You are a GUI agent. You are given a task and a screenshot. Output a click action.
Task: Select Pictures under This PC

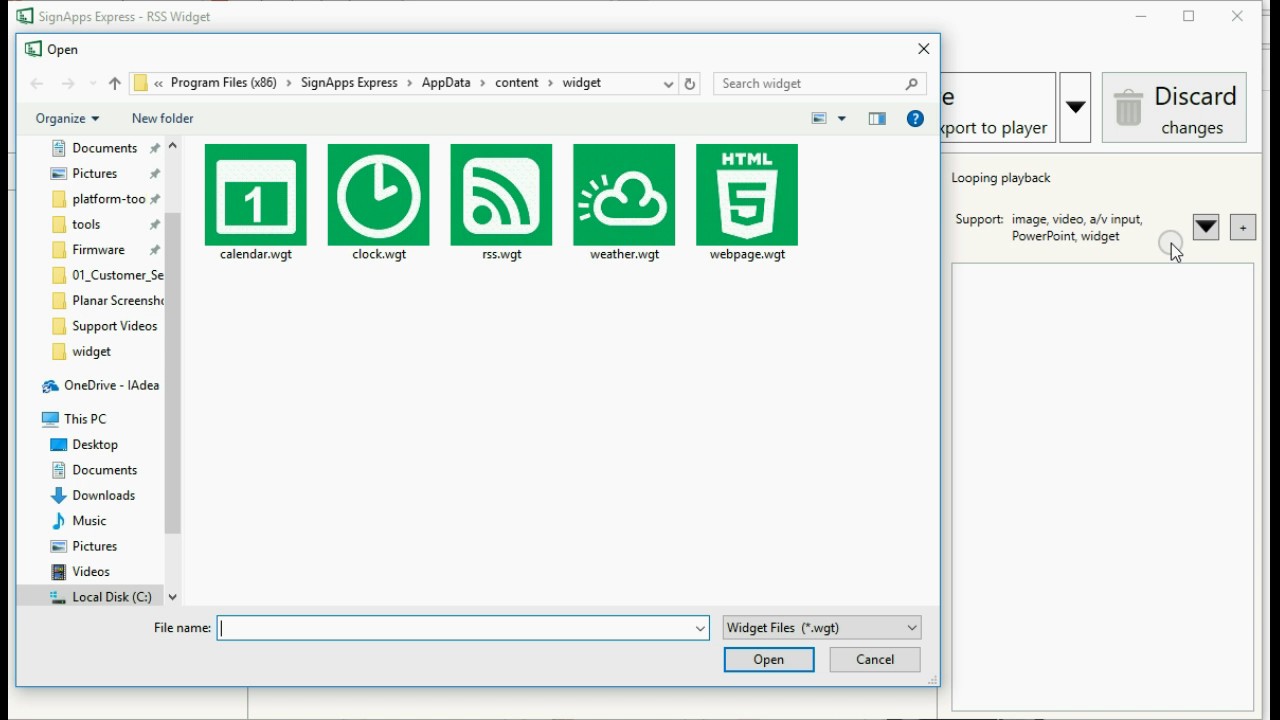(95, 546)
